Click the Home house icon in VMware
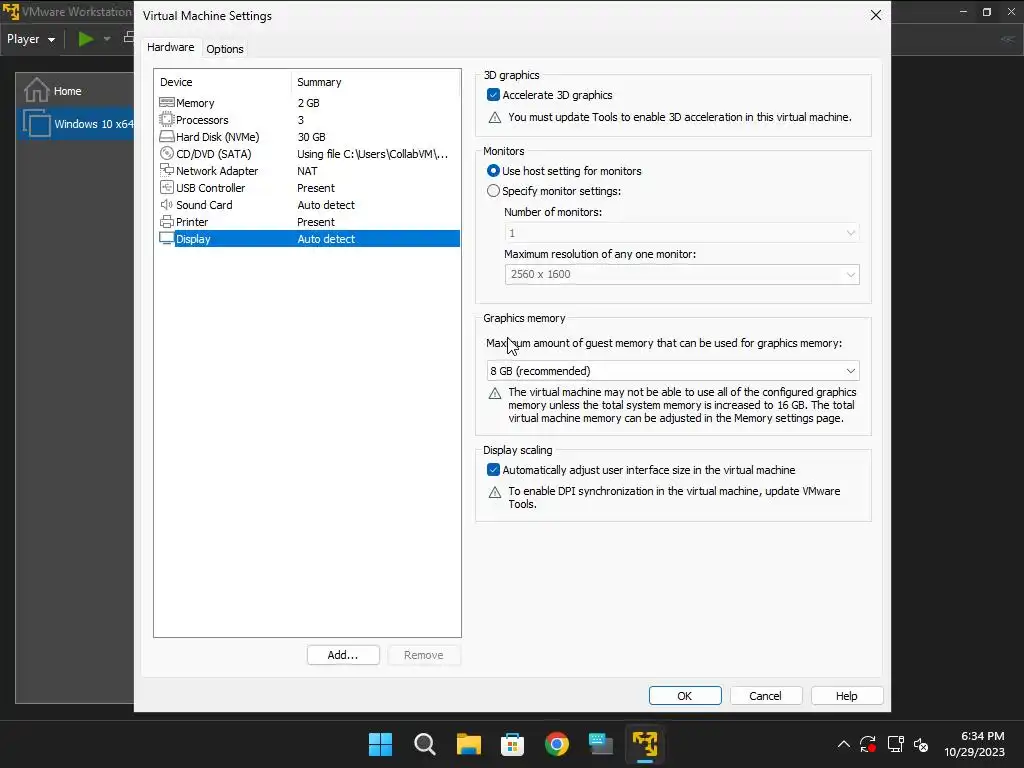Viewport: 1024px width, 768px height. [x=37, y=90]
